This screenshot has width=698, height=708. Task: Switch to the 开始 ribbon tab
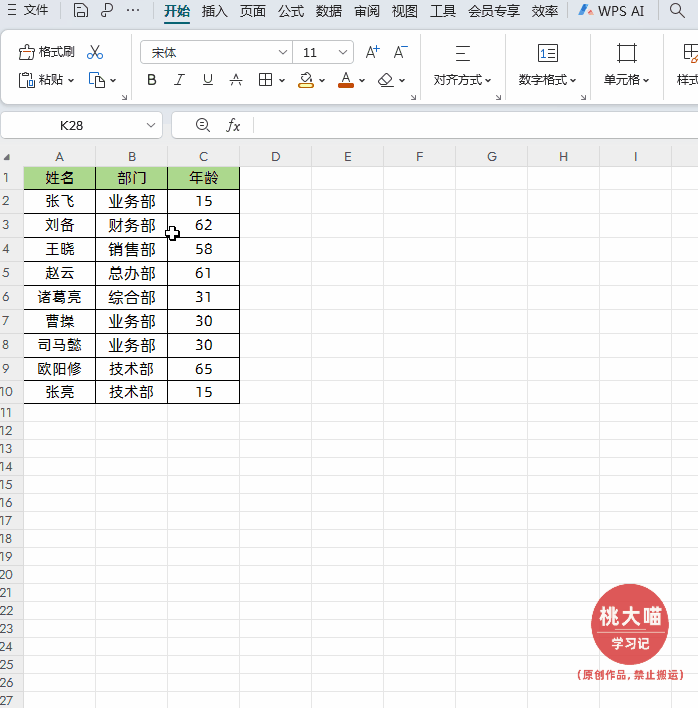(x=177, y=11)
